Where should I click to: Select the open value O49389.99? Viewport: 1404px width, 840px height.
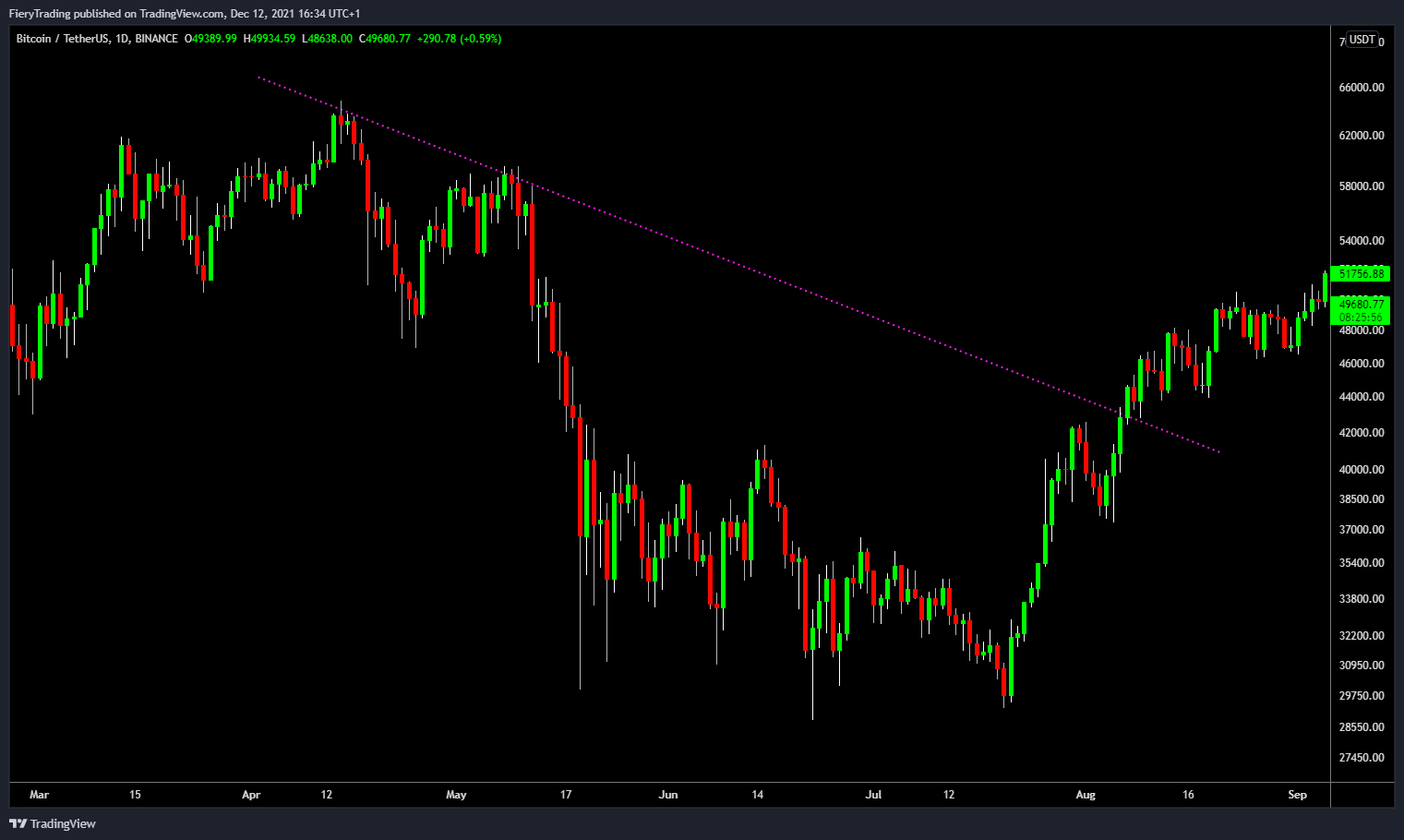[210, 39]
